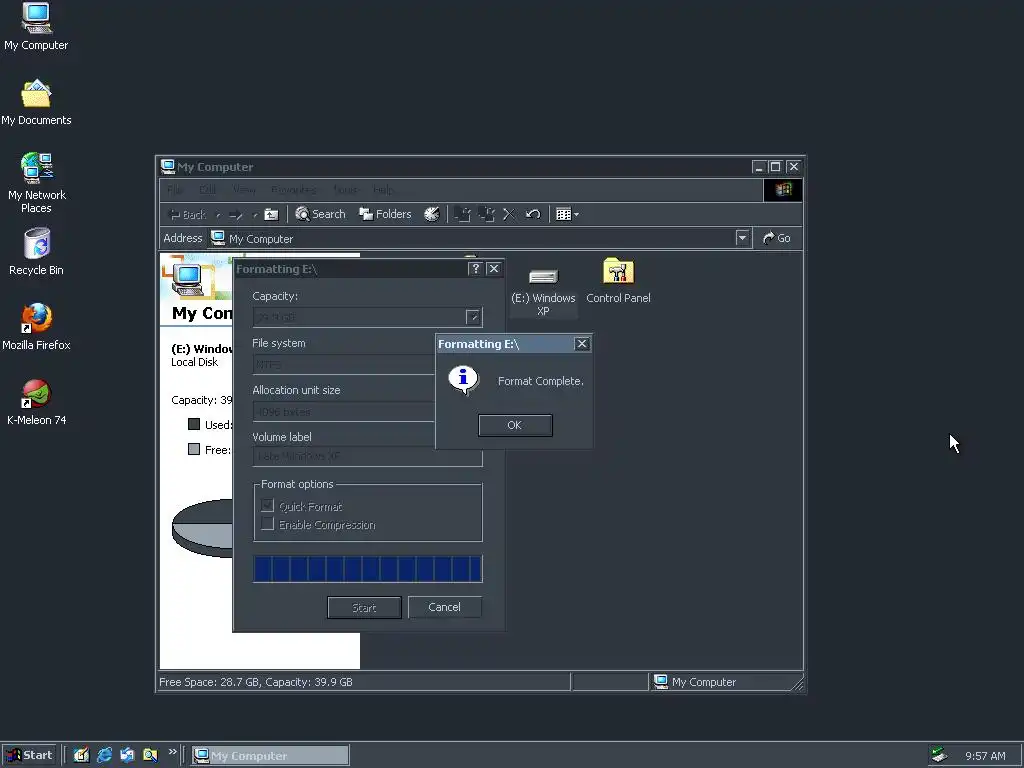Click the 'Format Complete.' message text

pos(541,381)
